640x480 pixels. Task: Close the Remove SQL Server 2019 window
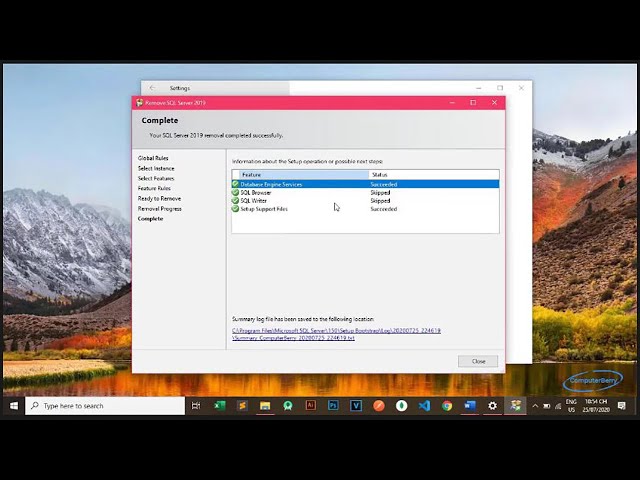(494, 103)
